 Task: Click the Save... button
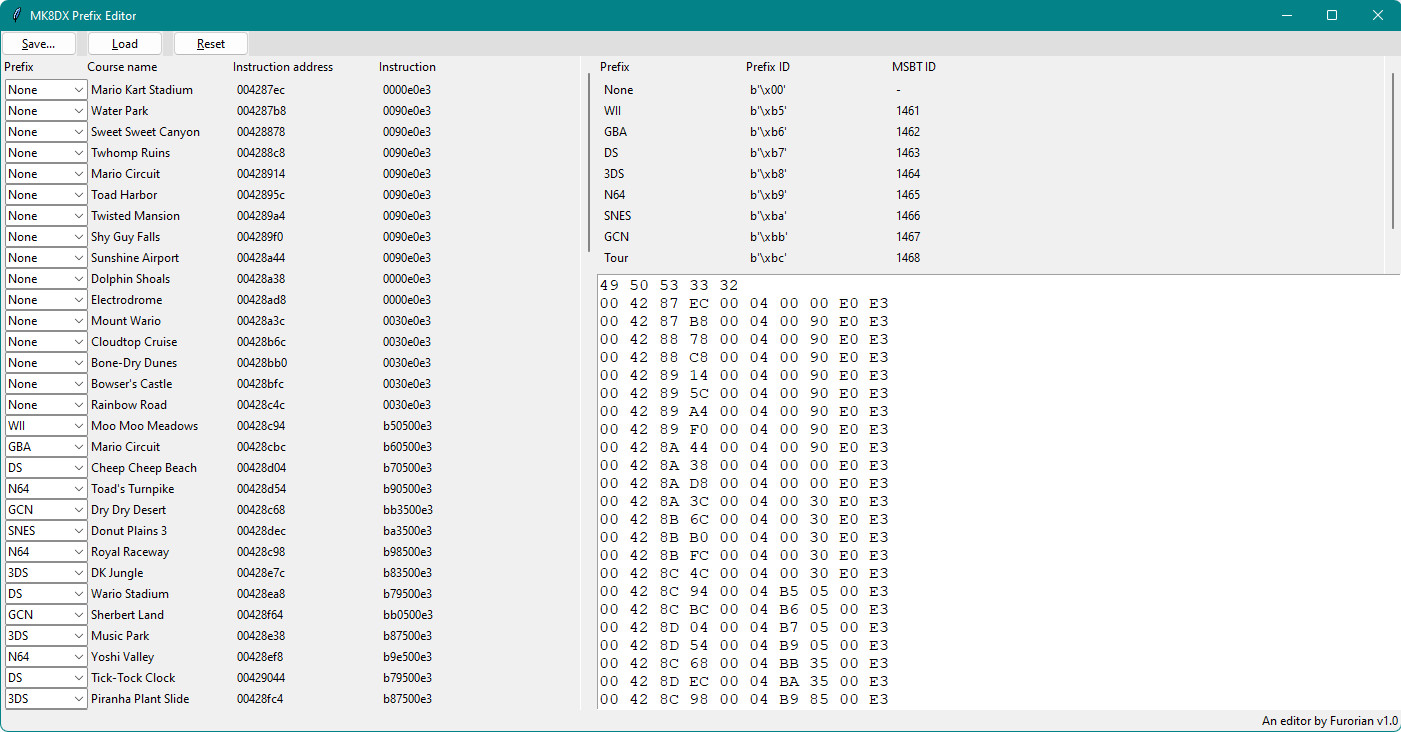[38, 44]
